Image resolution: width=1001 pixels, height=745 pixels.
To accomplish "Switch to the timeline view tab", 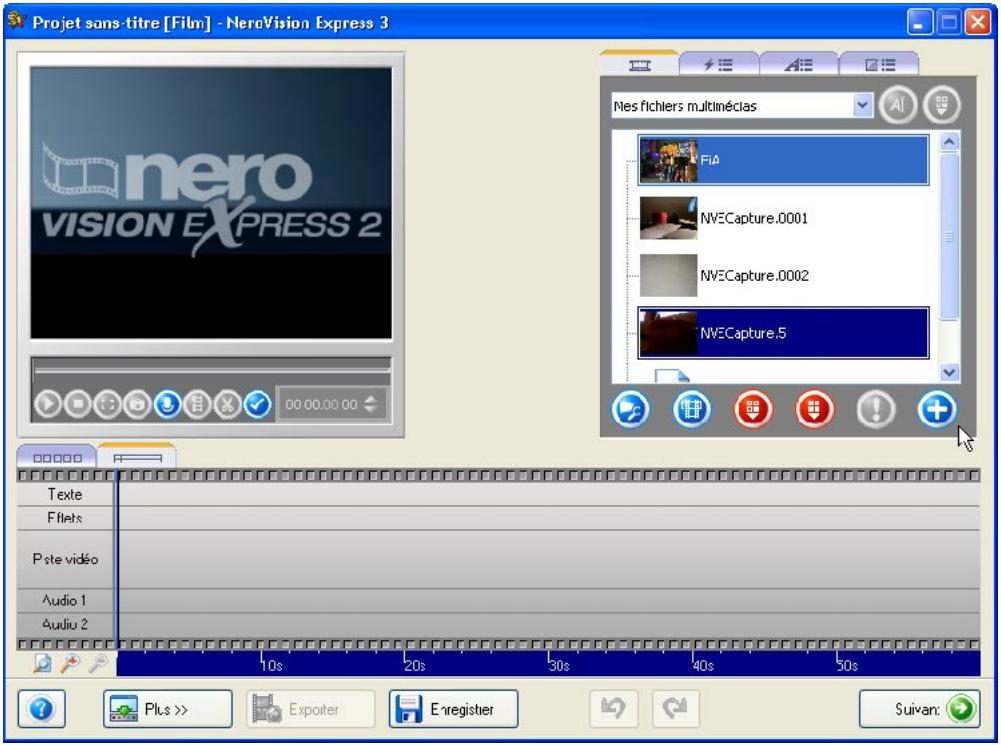I will 137,457.
